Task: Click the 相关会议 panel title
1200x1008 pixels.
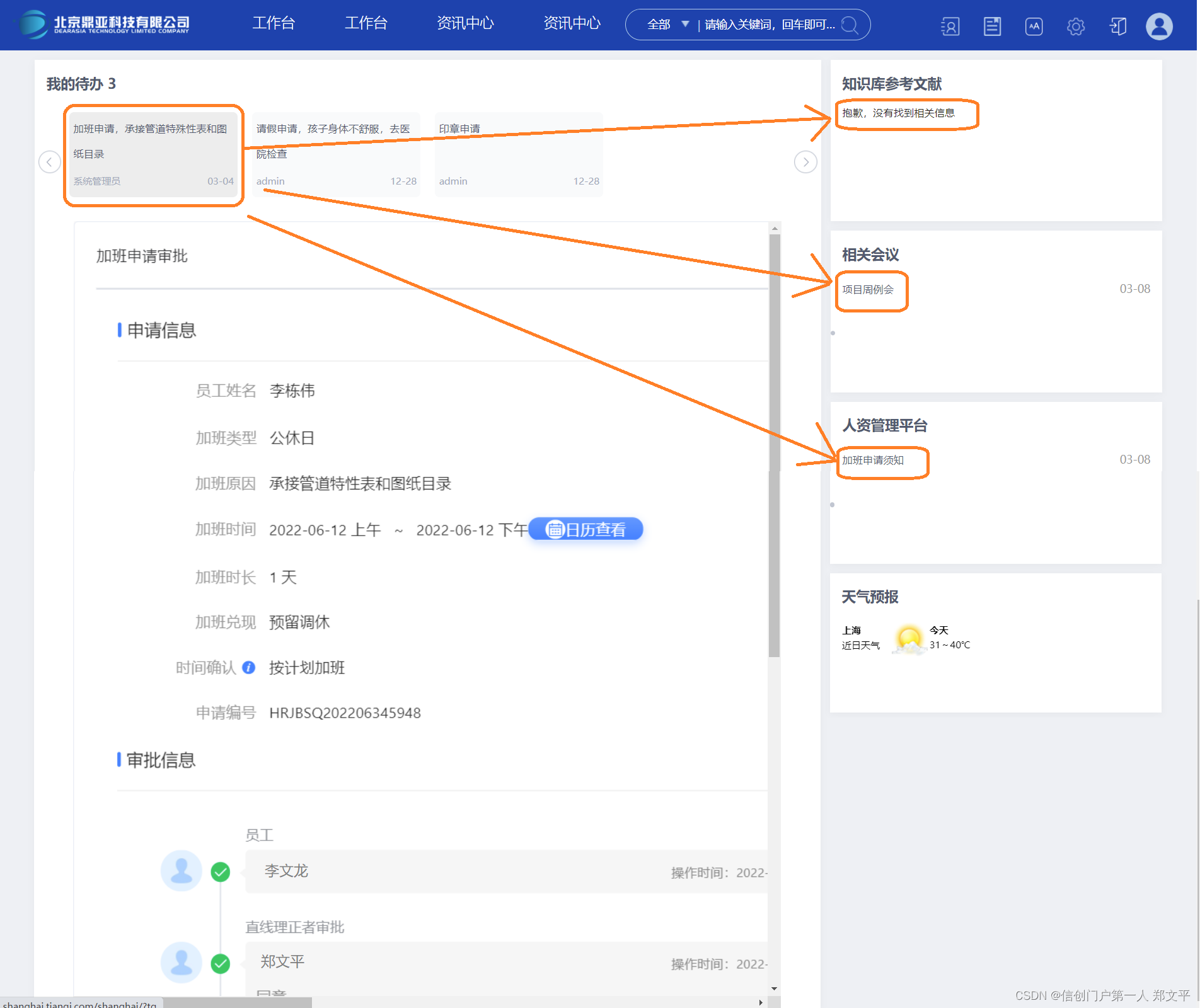Action: (x=870, y=255)
